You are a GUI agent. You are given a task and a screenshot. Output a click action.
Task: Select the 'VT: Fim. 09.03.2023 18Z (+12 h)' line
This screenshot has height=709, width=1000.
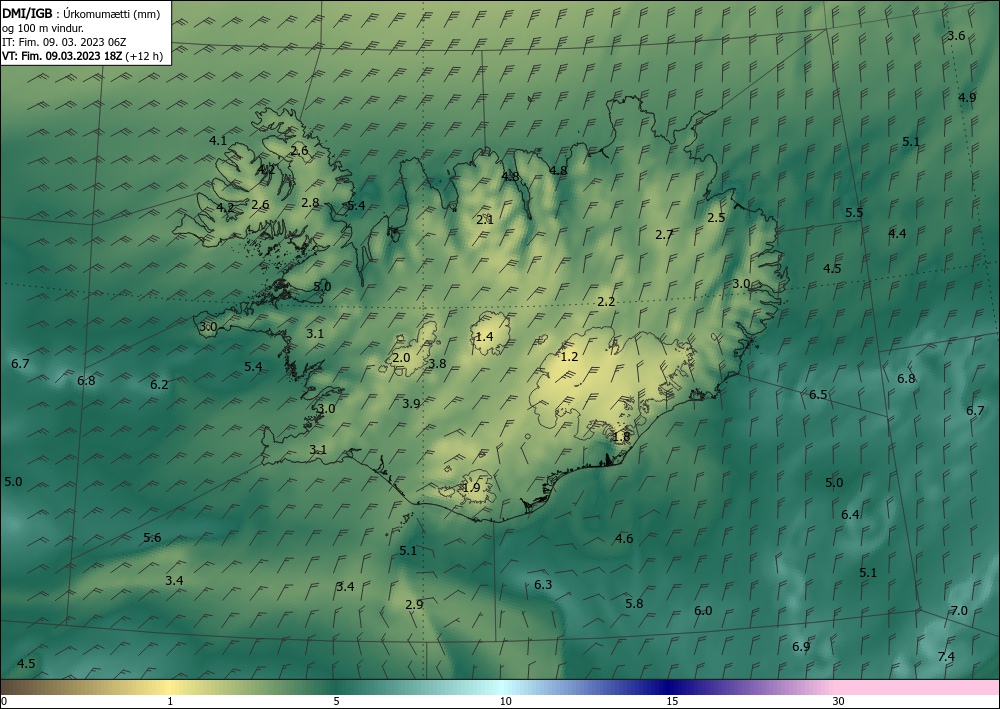pyautogui.click(x=82, y=56)
